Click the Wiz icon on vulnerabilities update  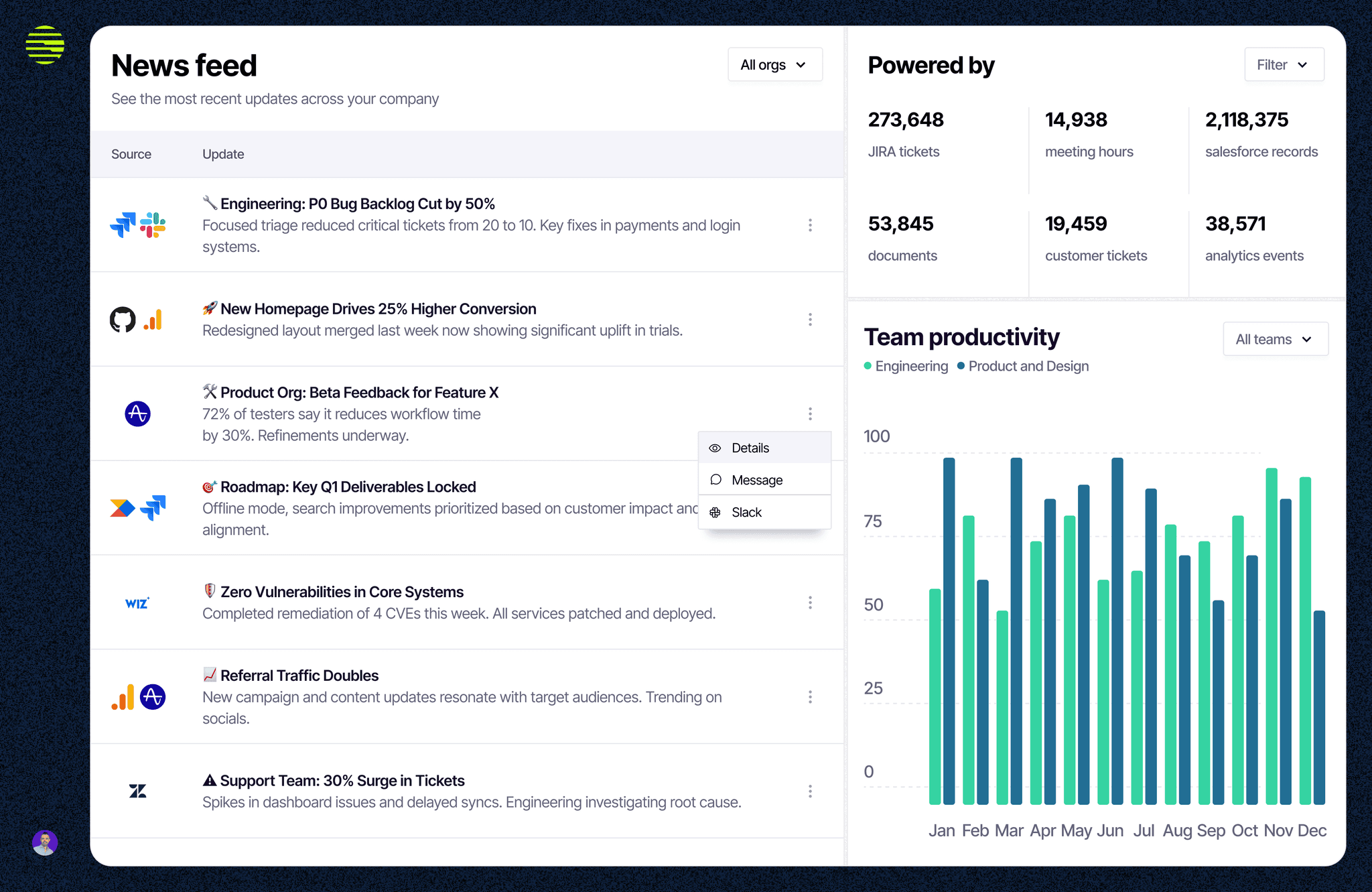[137, 602]
